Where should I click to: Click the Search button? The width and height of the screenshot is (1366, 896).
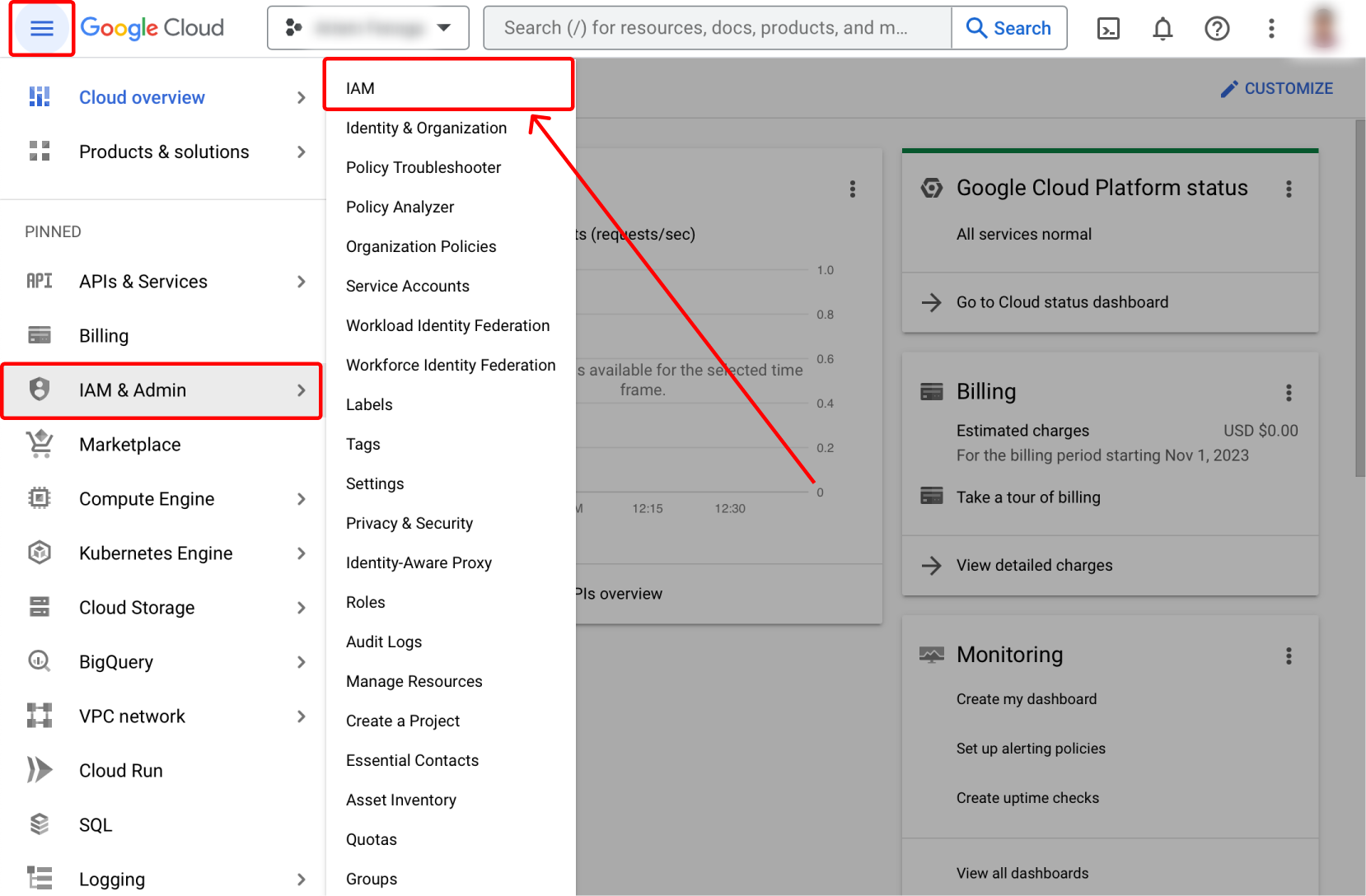click(1009, 28)
